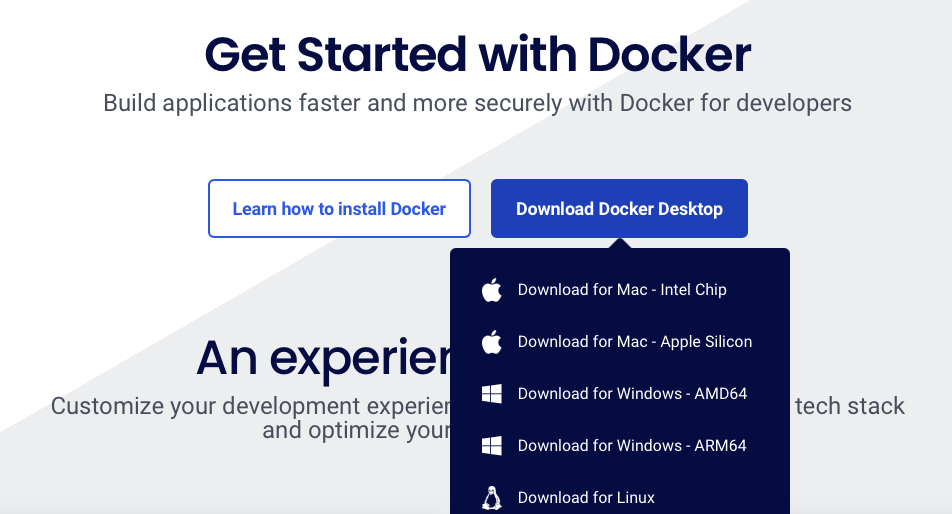The image size is (952, 514).
Task: Click Learn how to install Docker button
Action: pos(339,208)
